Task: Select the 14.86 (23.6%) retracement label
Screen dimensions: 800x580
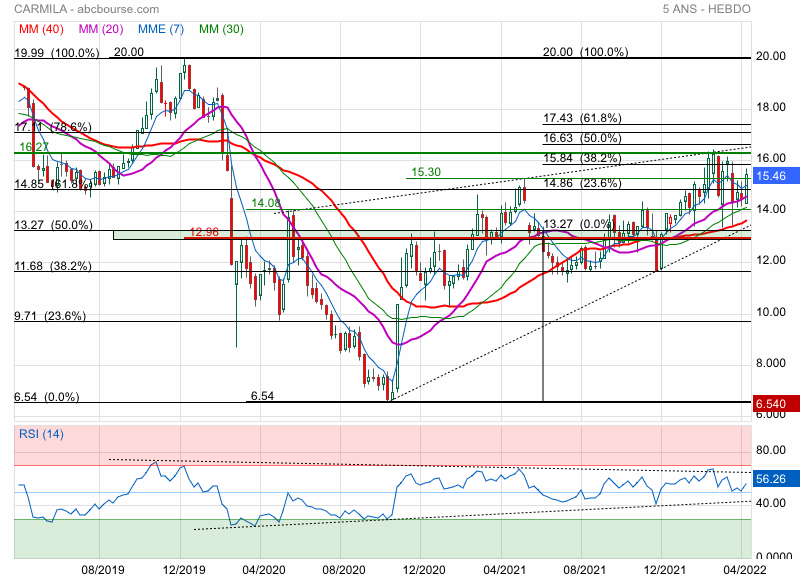Action: (582, 183)
